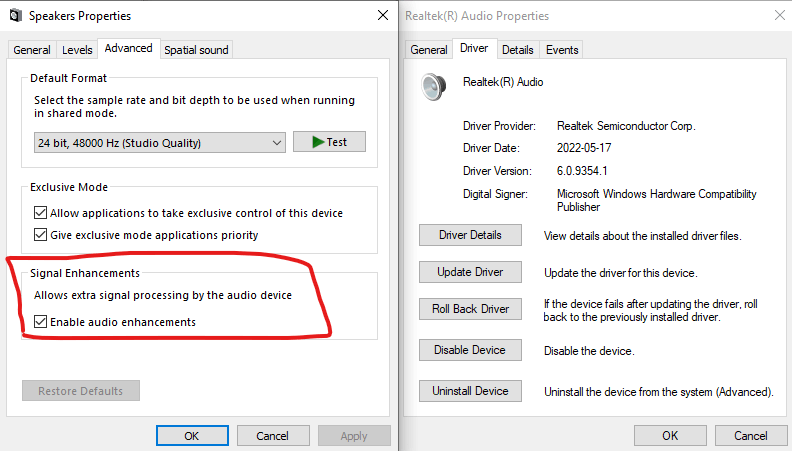
Task: Select the Advanced tab in Speakers Properties
Action: click(x=128, y=48)
